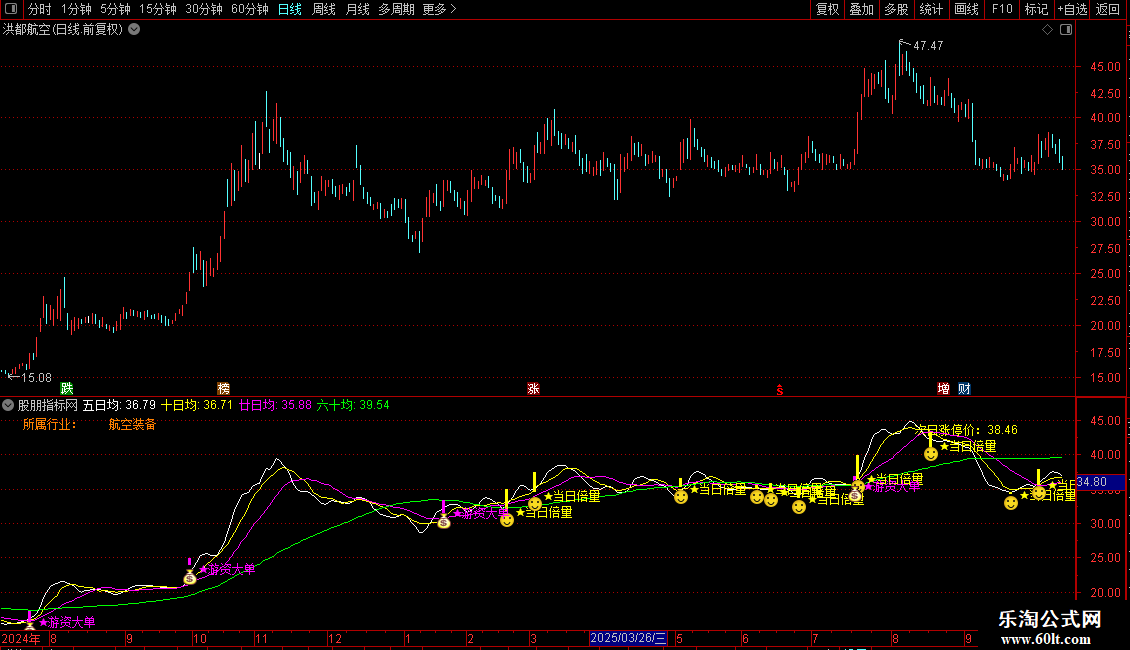Toggle the right side panel icon

click(x=1066, y=30)
